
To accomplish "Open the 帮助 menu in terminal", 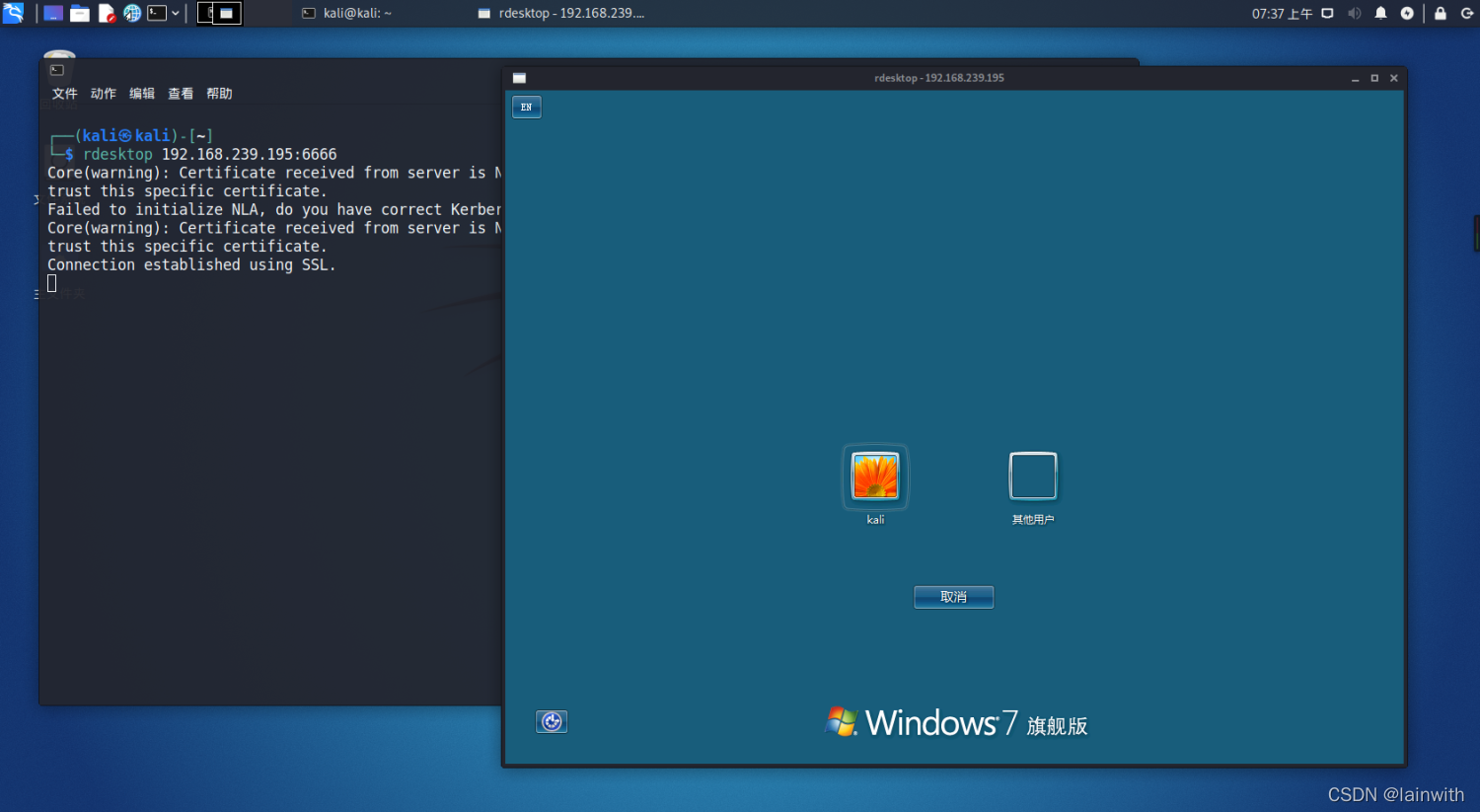I will pos(219,94).
